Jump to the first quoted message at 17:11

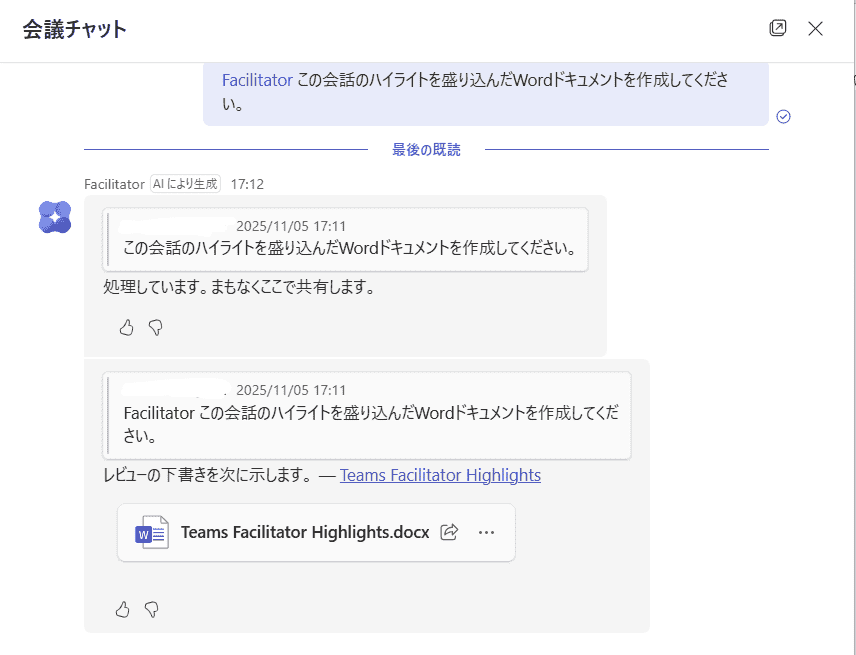pos(346,239)
